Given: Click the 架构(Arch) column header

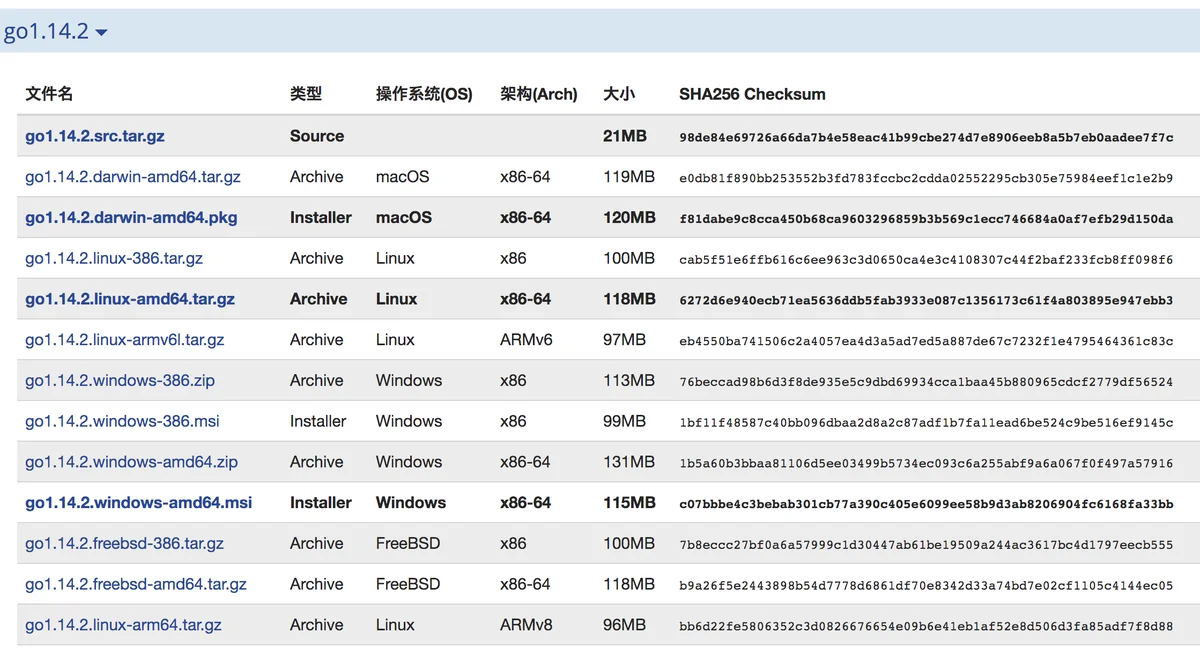Looking at the screenshot, I should point(539,94).
